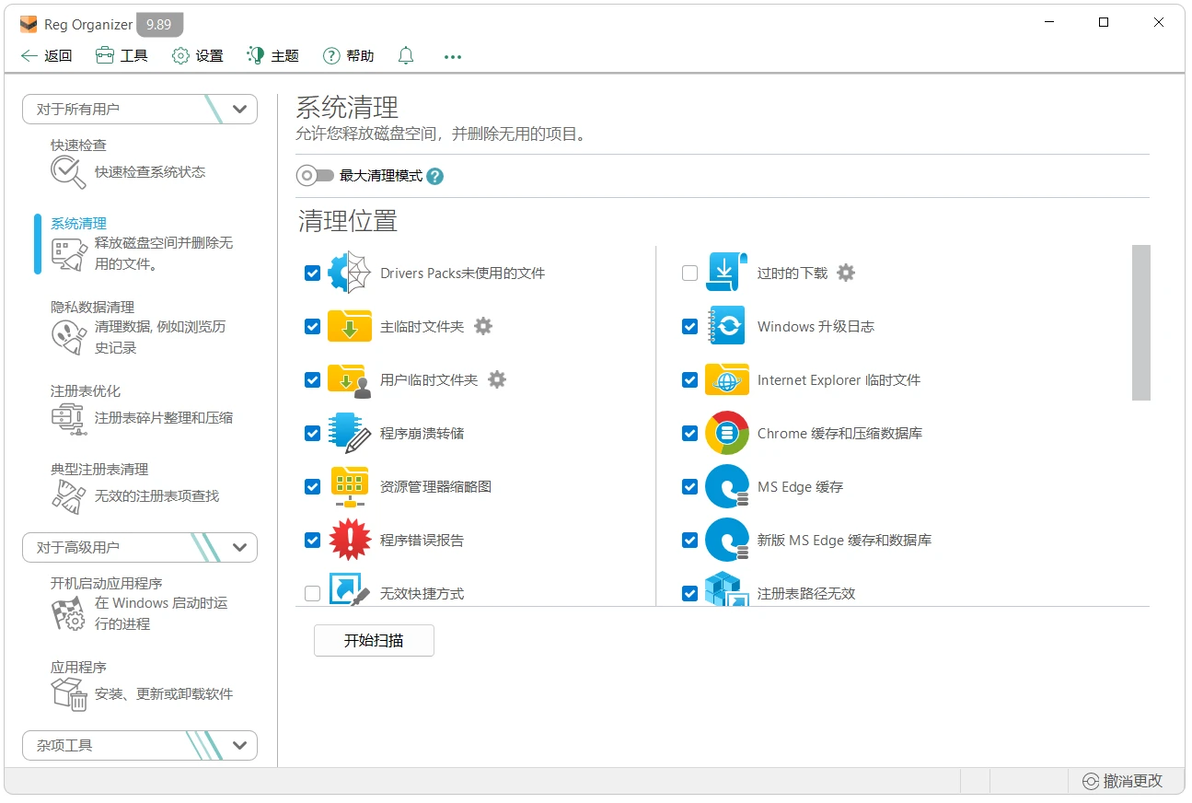
Task: Click the red 程序错误报告 icon
Action: click(349, 539)
